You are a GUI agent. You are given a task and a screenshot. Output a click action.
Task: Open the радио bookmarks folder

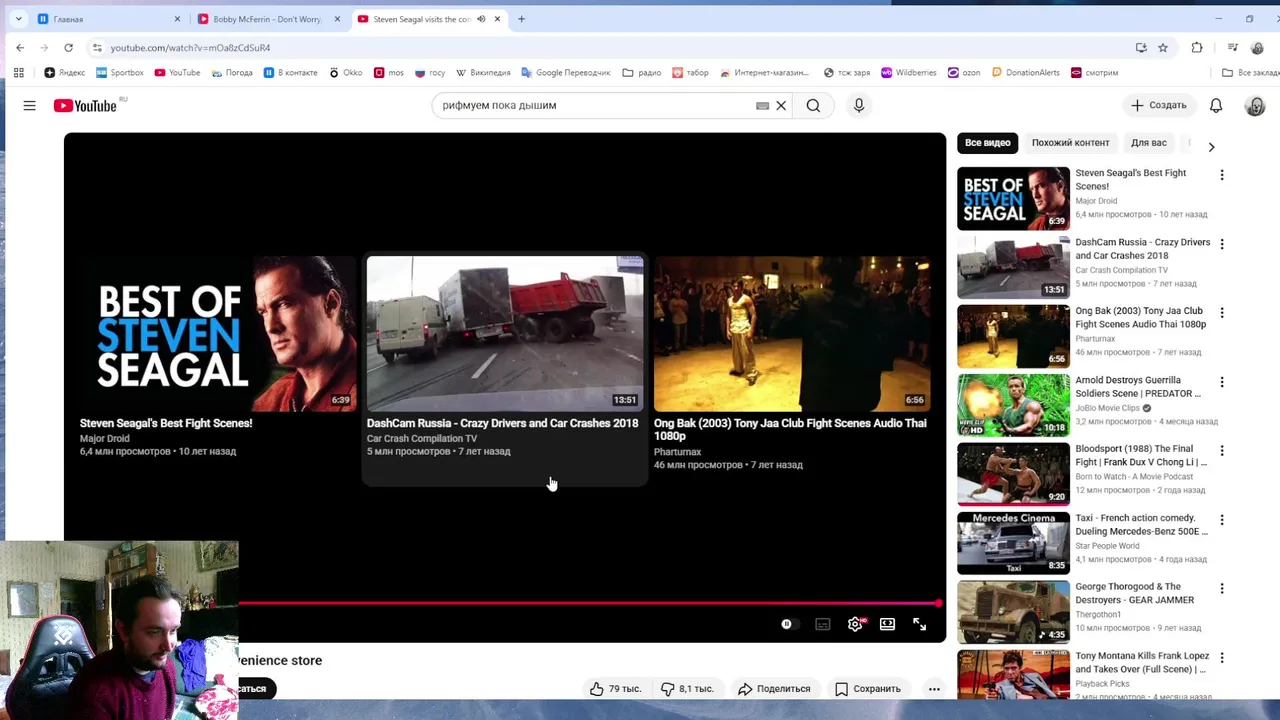click(642, 72)
